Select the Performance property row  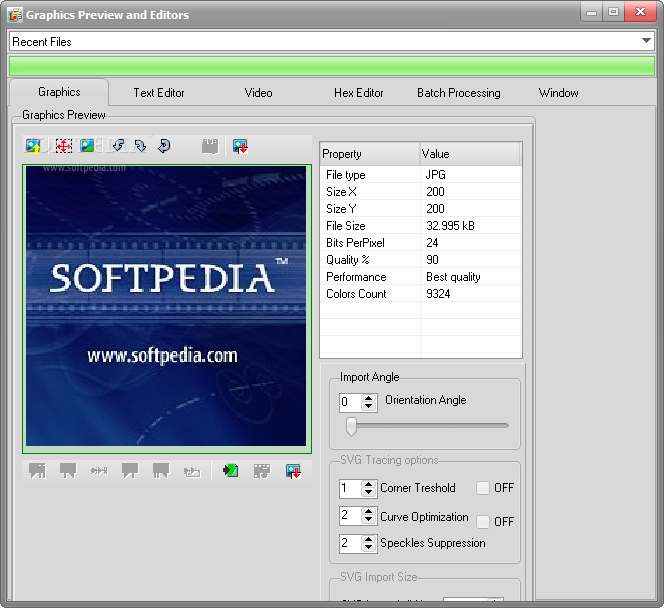click(x=421, y=276)
